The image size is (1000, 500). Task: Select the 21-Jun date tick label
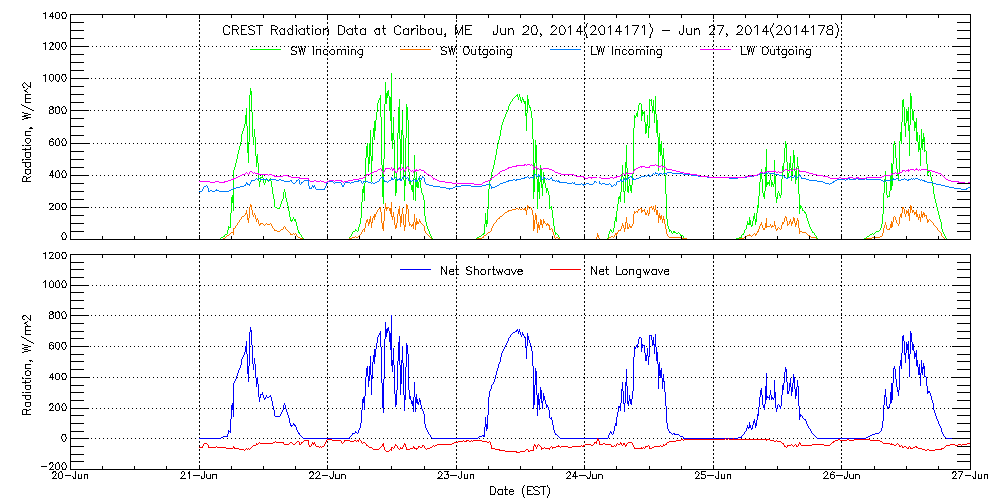coord(199,478)
